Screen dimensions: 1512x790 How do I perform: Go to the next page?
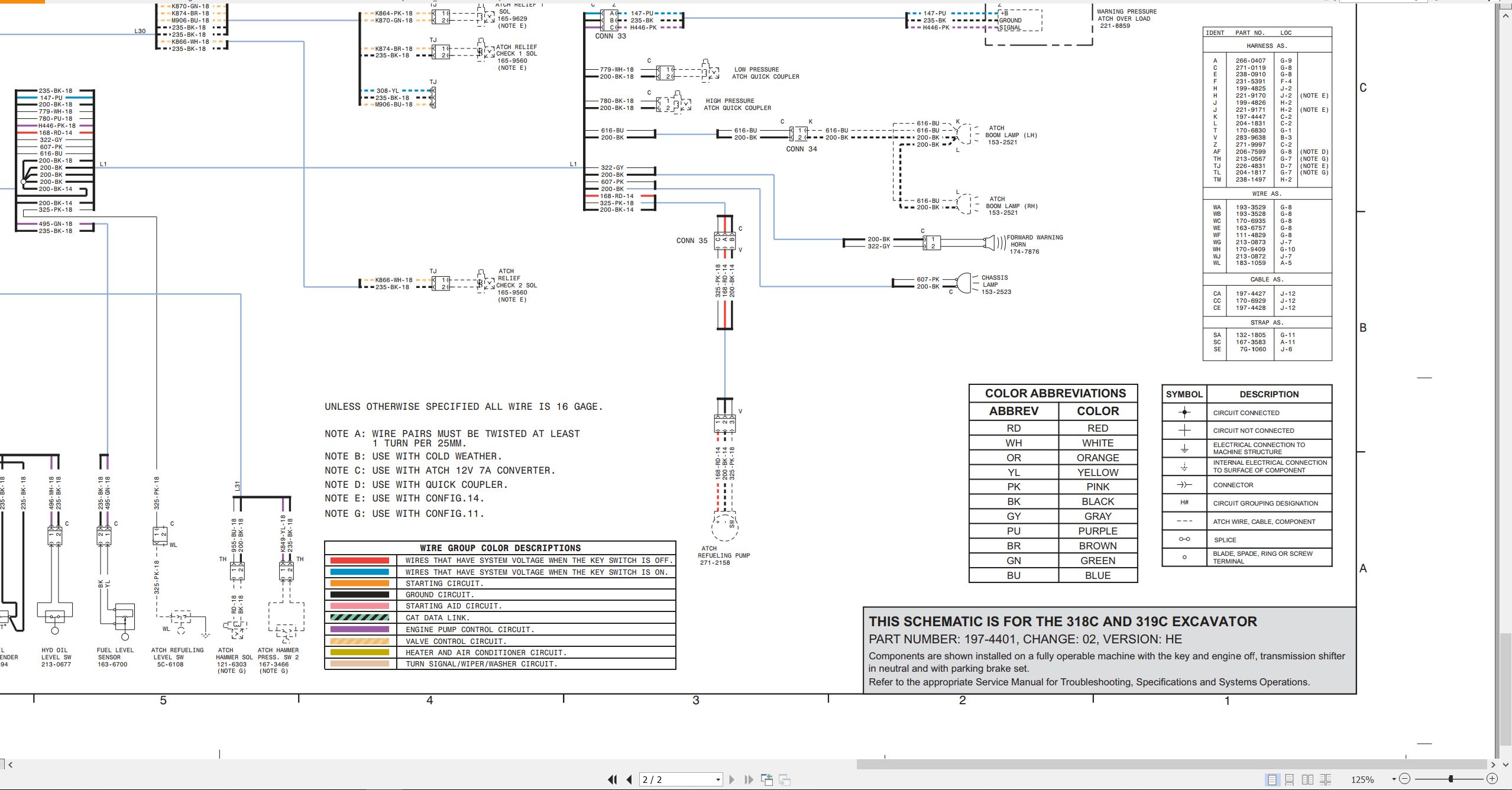point(732,779)
